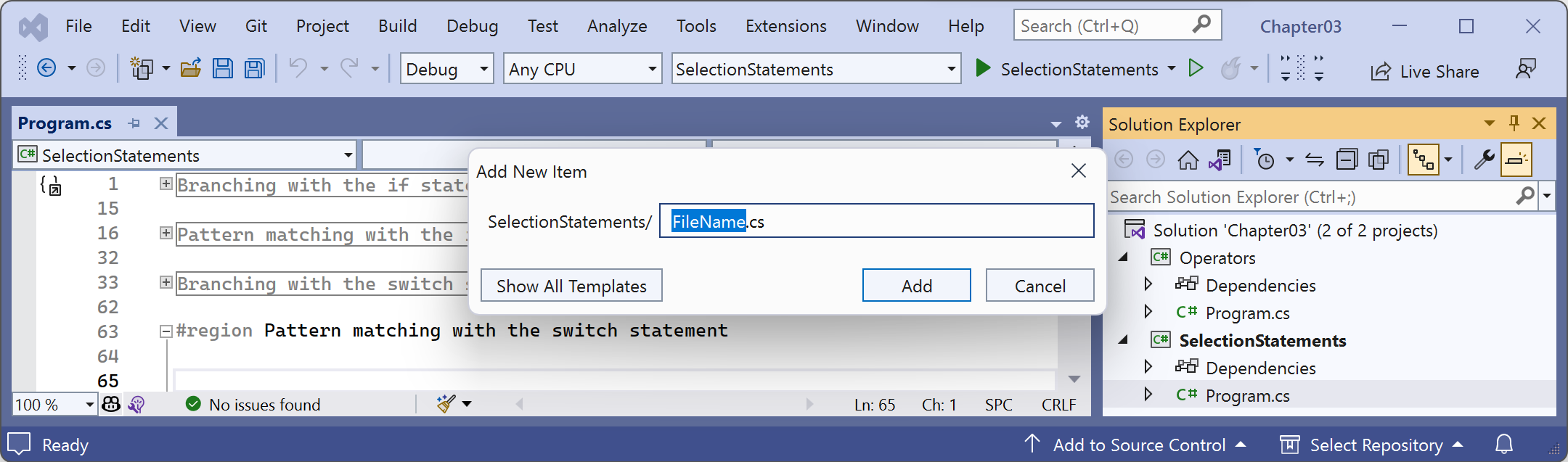
Task: Click the Collapse All icon in Solution Explorer
Action: click(1347, 160)
